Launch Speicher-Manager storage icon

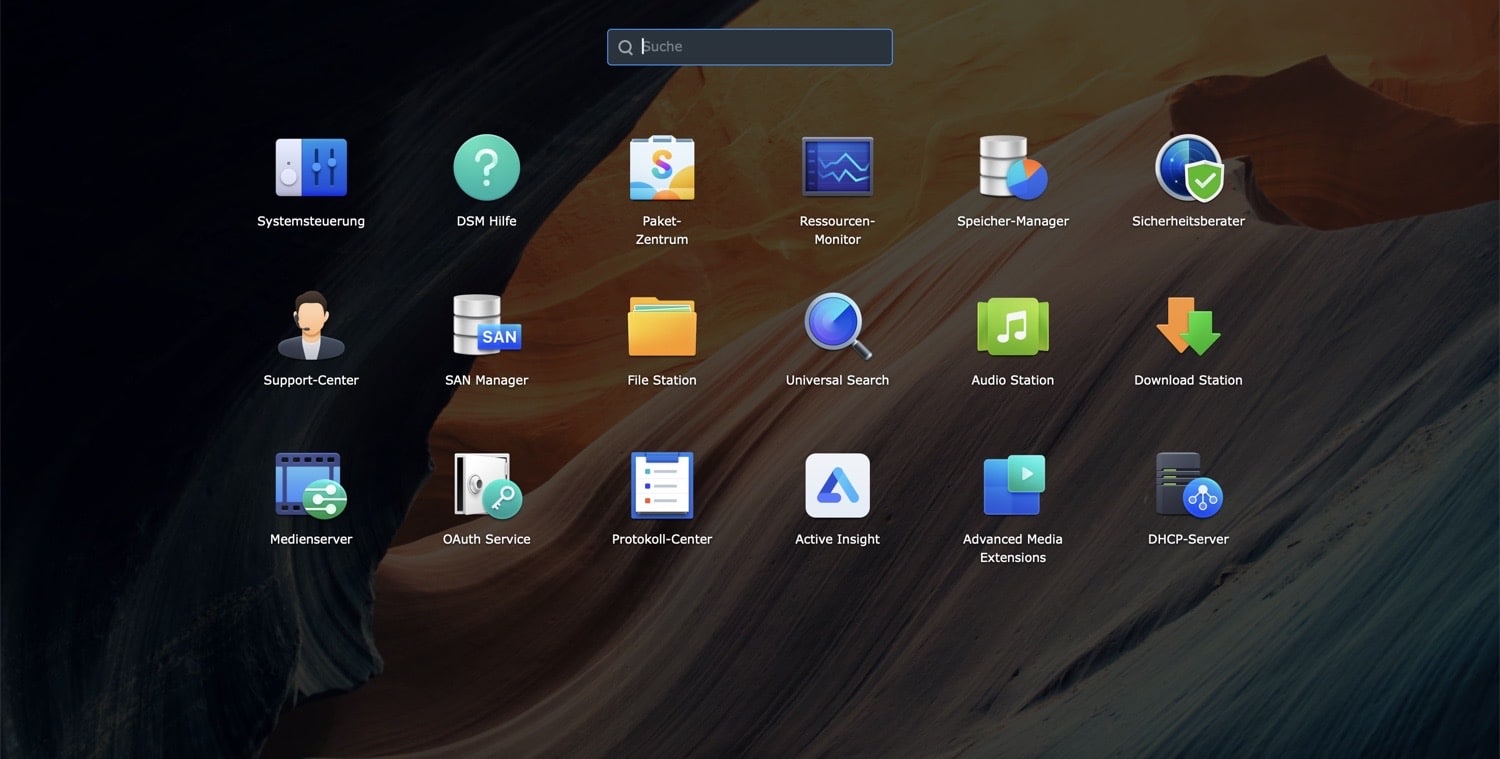pyautogui.click(x=1013, y=168)
